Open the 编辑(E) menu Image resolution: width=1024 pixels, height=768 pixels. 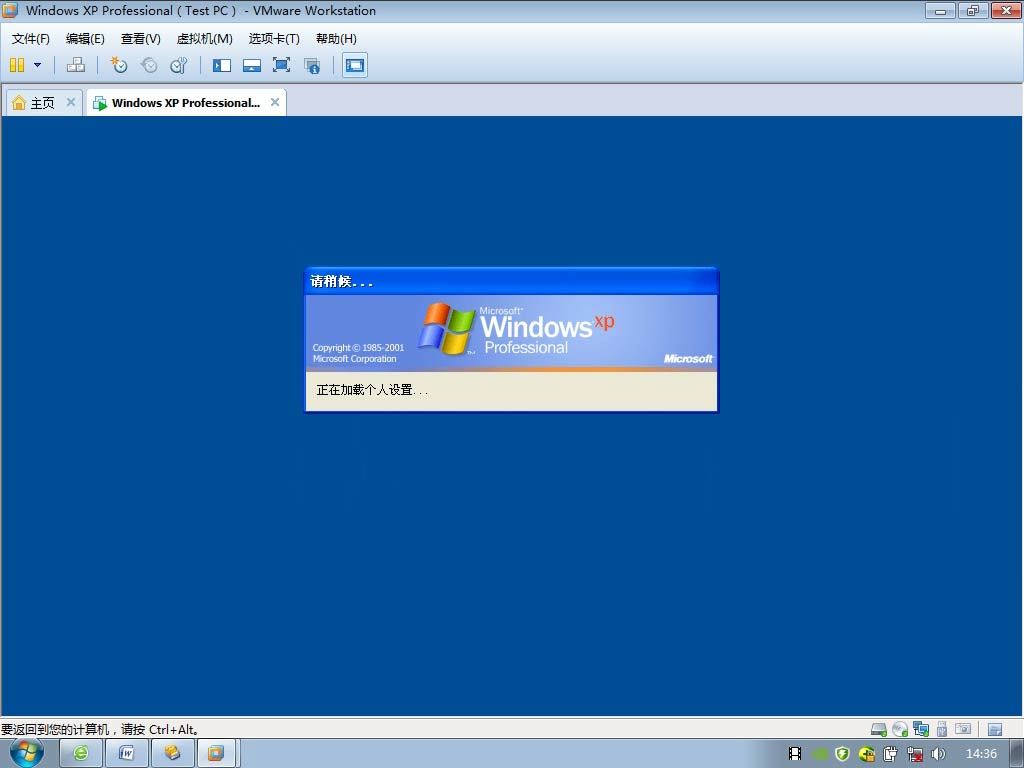(x=85, y=39)
